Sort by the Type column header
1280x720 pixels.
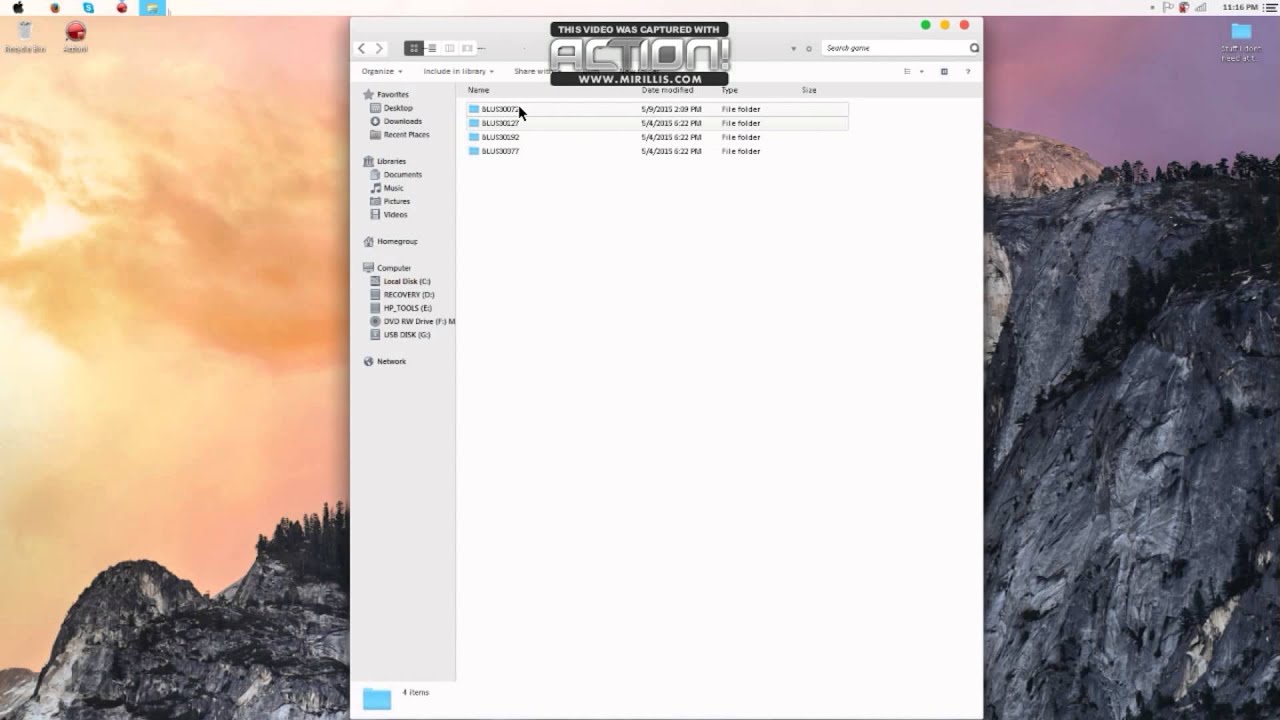[x=730, y=90]
